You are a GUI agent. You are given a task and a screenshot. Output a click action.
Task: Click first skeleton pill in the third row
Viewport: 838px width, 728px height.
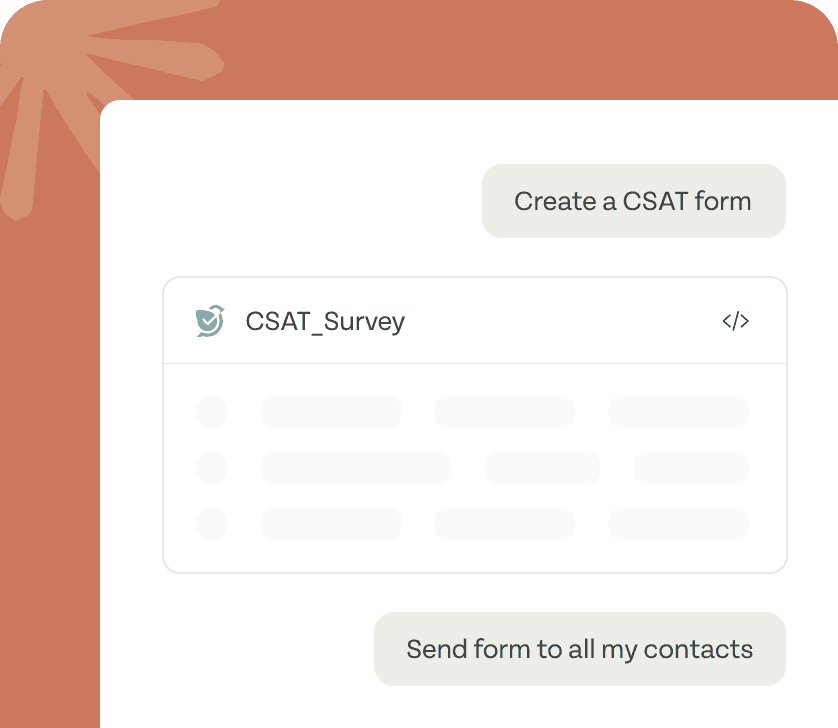pyautogui.click(x=331, y=524)
